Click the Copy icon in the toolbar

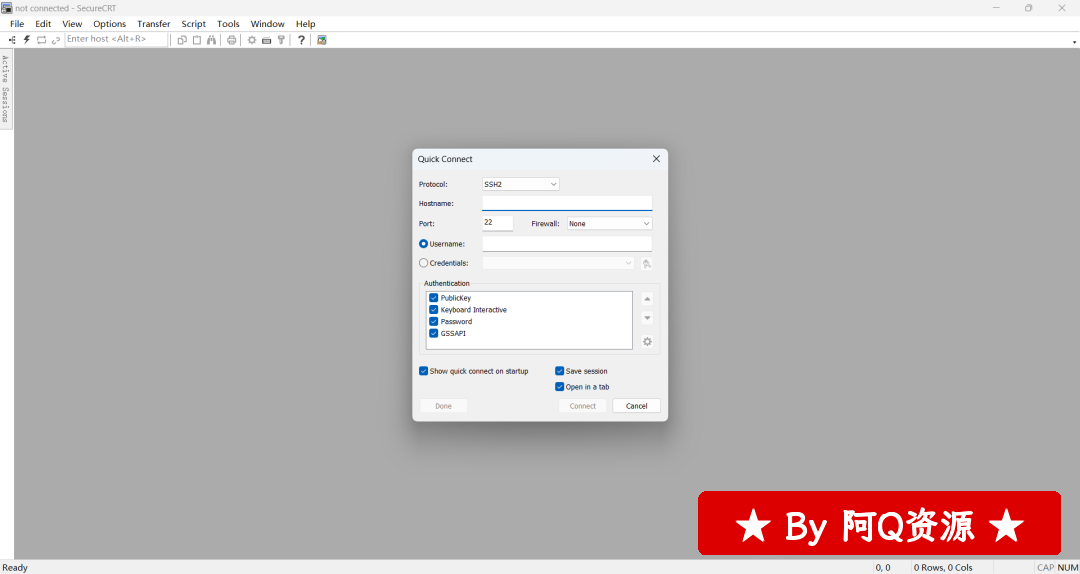click(x=182, y=40)
